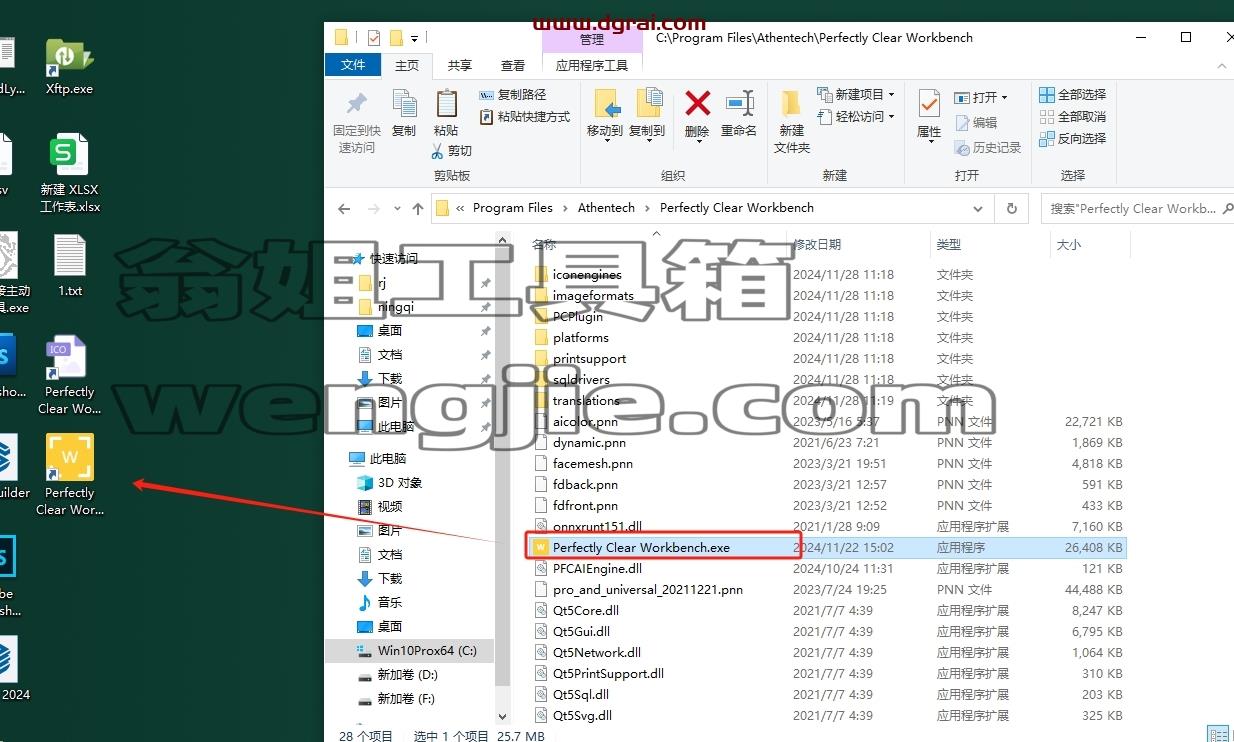Click the New Folder (新建文件夹) icon

pos(791,104)
